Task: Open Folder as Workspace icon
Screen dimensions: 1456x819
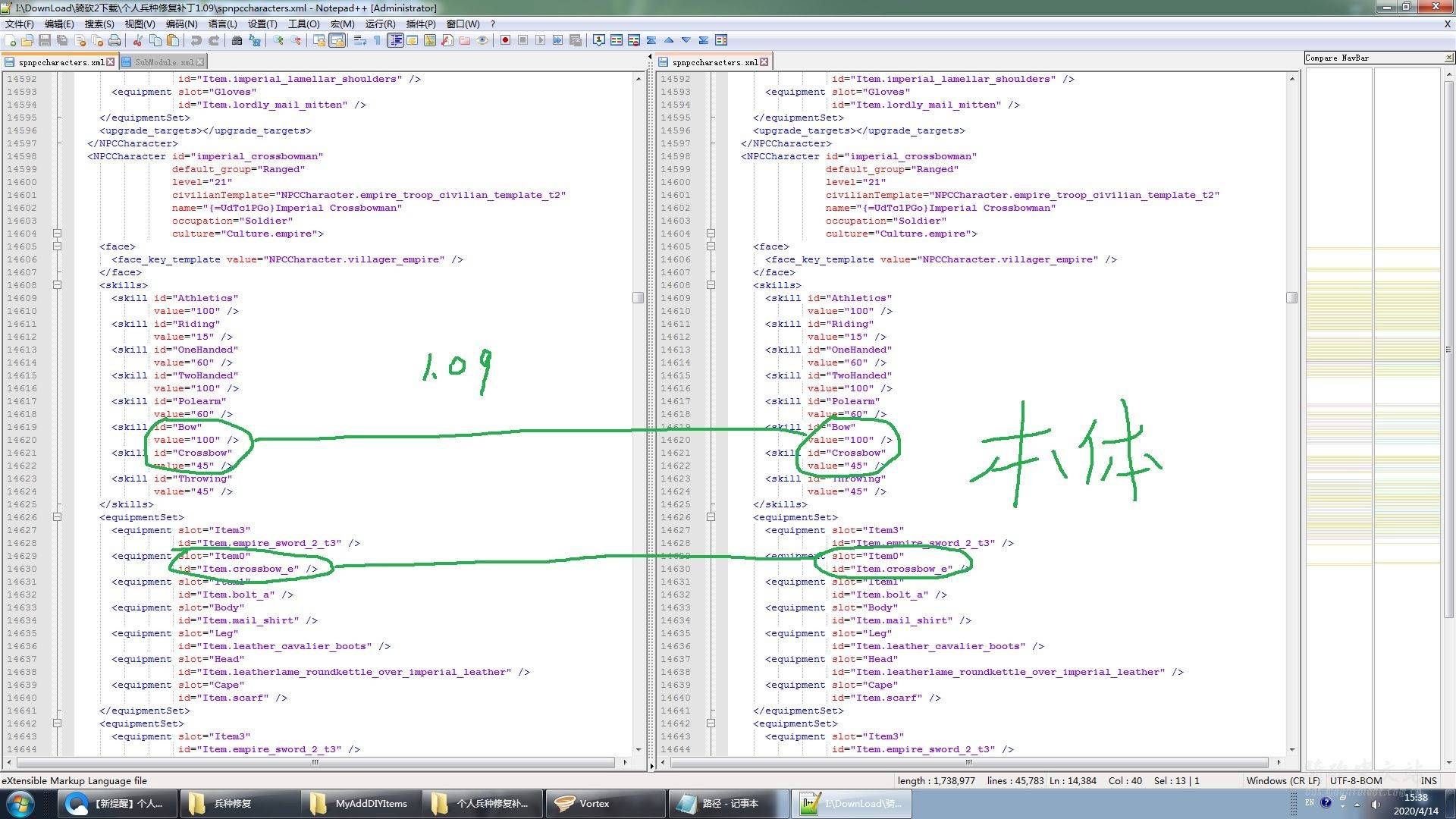Action: tap(465, 40)
